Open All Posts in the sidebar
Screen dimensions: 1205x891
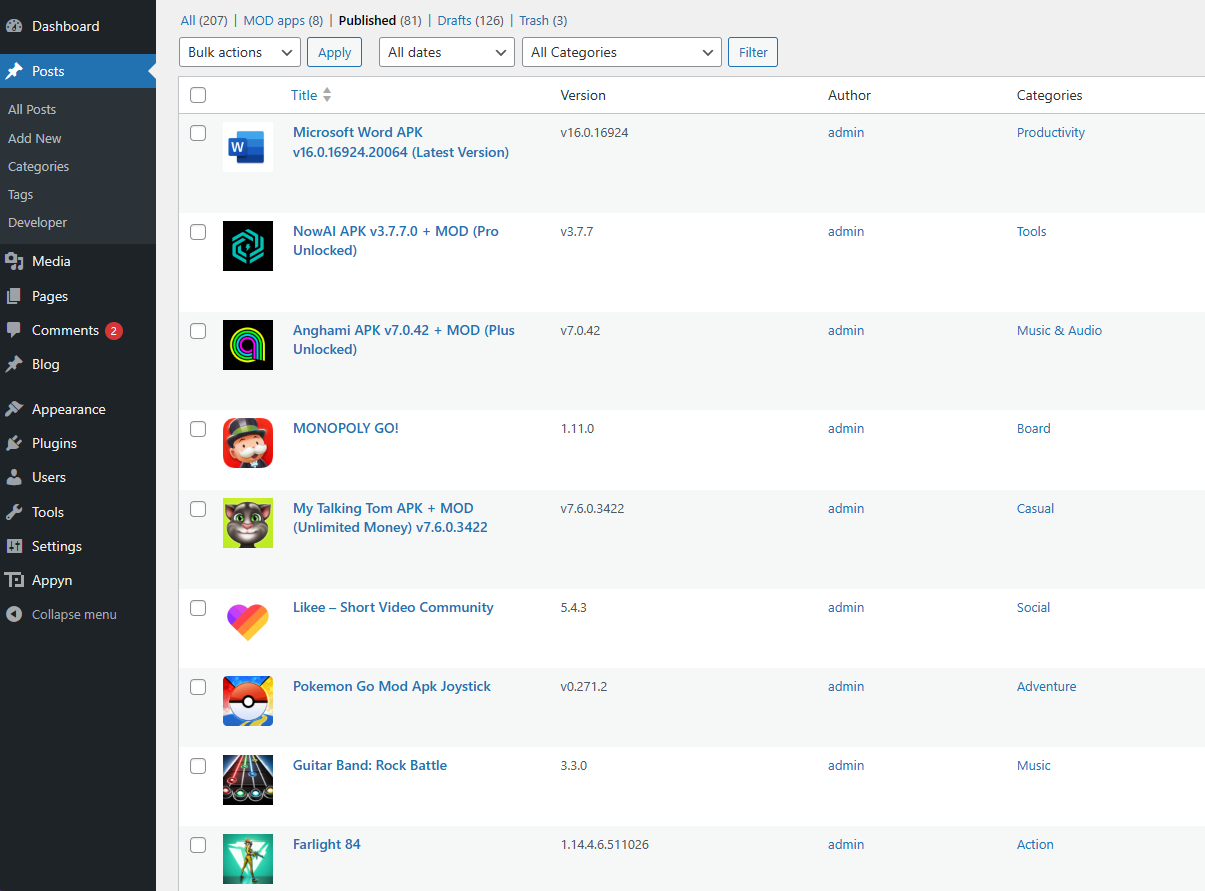click(32, 110)
